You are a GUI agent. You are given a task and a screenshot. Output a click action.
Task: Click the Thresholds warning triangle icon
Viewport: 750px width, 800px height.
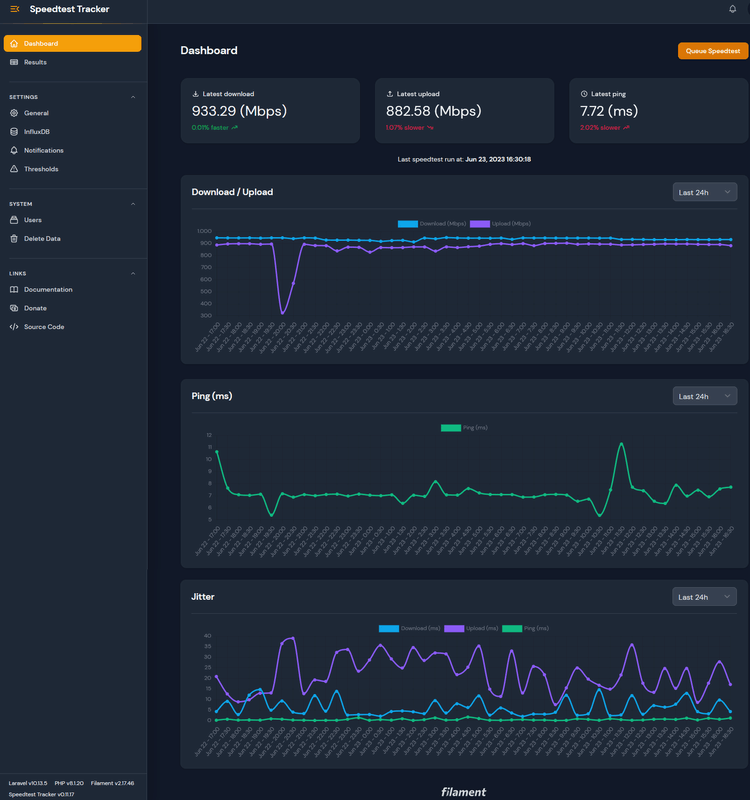[14, 169]
